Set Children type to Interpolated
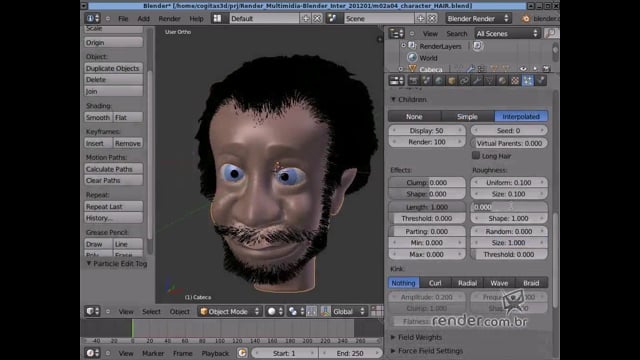640x360 pixels. [521, 116]
